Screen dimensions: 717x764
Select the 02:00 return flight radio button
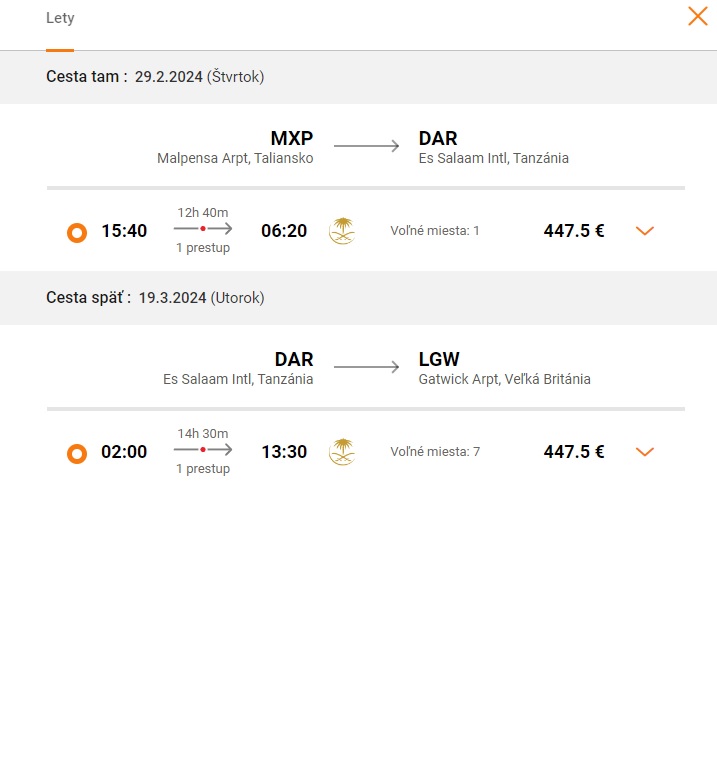tap(77, 454)
